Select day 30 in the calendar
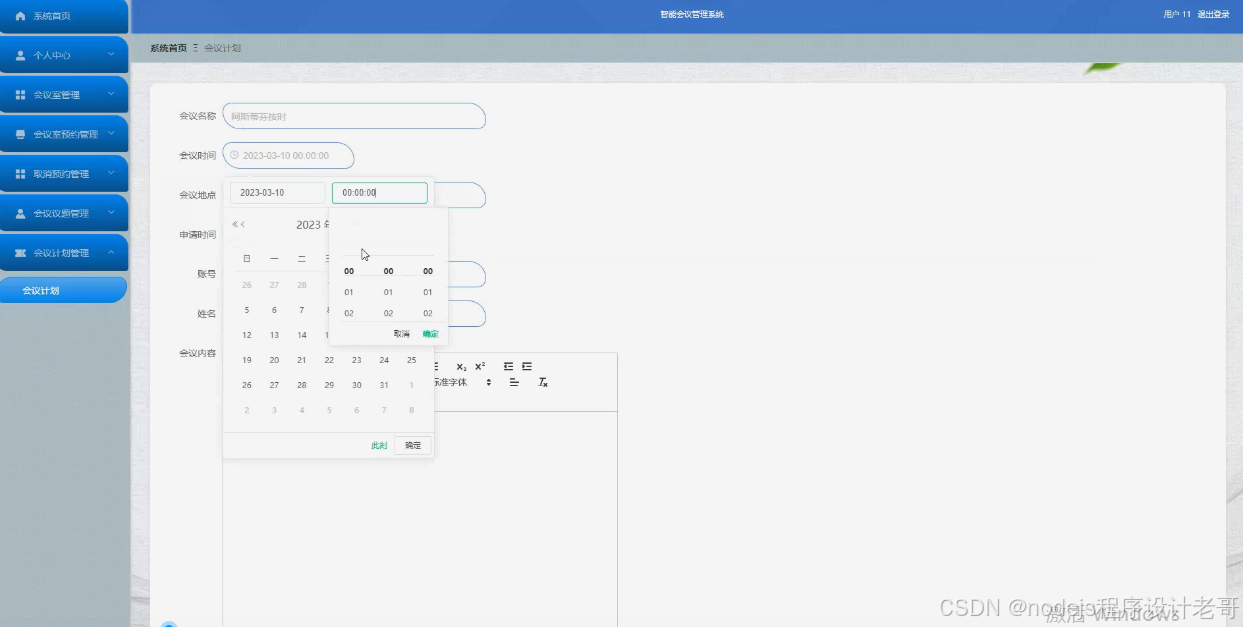 tap(357, 385)
